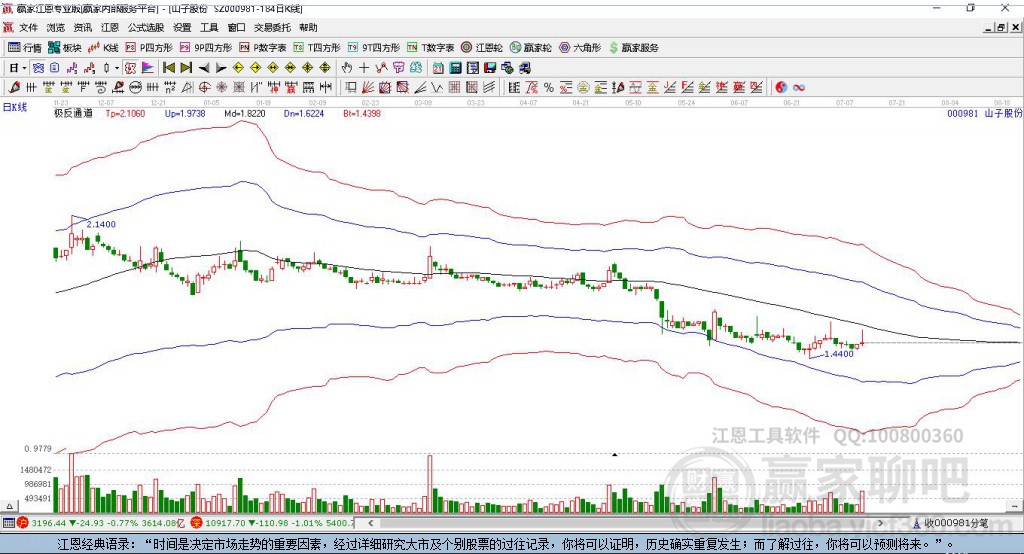
Task: Select the red fan lines tool
Action: click(368, 88)
